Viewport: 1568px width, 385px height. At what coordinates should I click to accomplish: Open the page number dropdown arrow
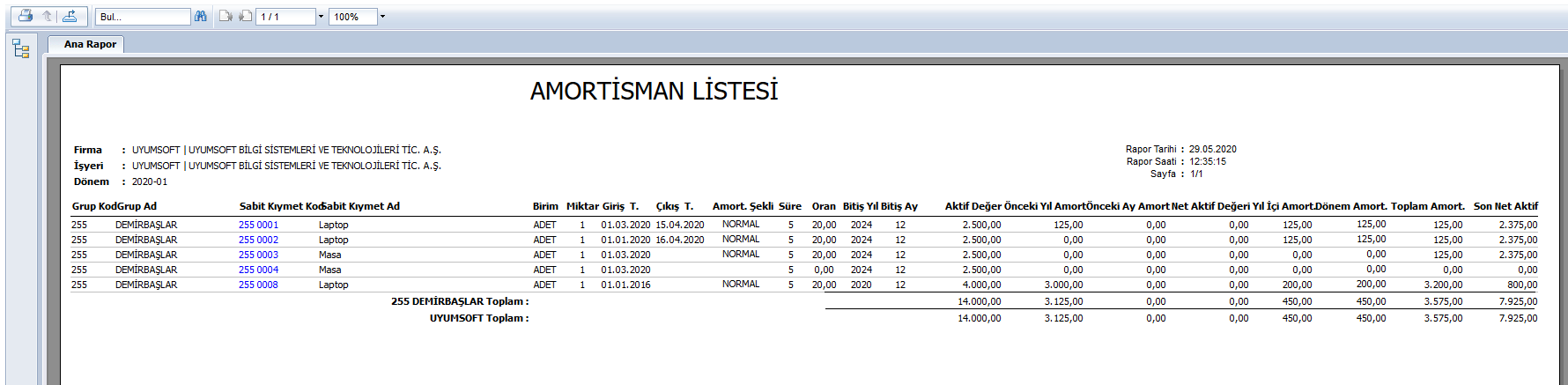click(x=321, y=17)
